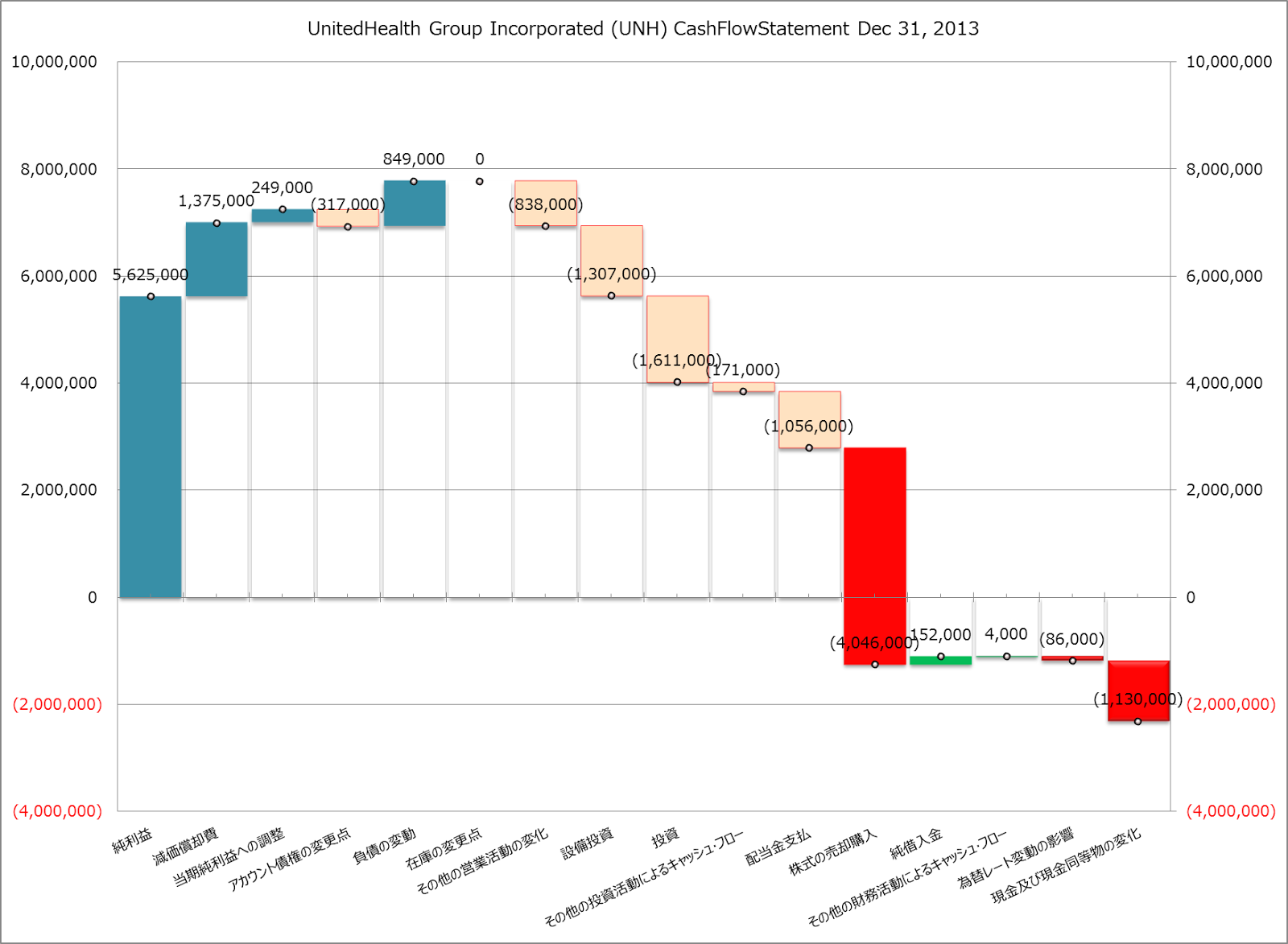This screenshot has height=944, width=1288.
Task: Select the (1,130,000) data label
Action: tap(1138, 699)
